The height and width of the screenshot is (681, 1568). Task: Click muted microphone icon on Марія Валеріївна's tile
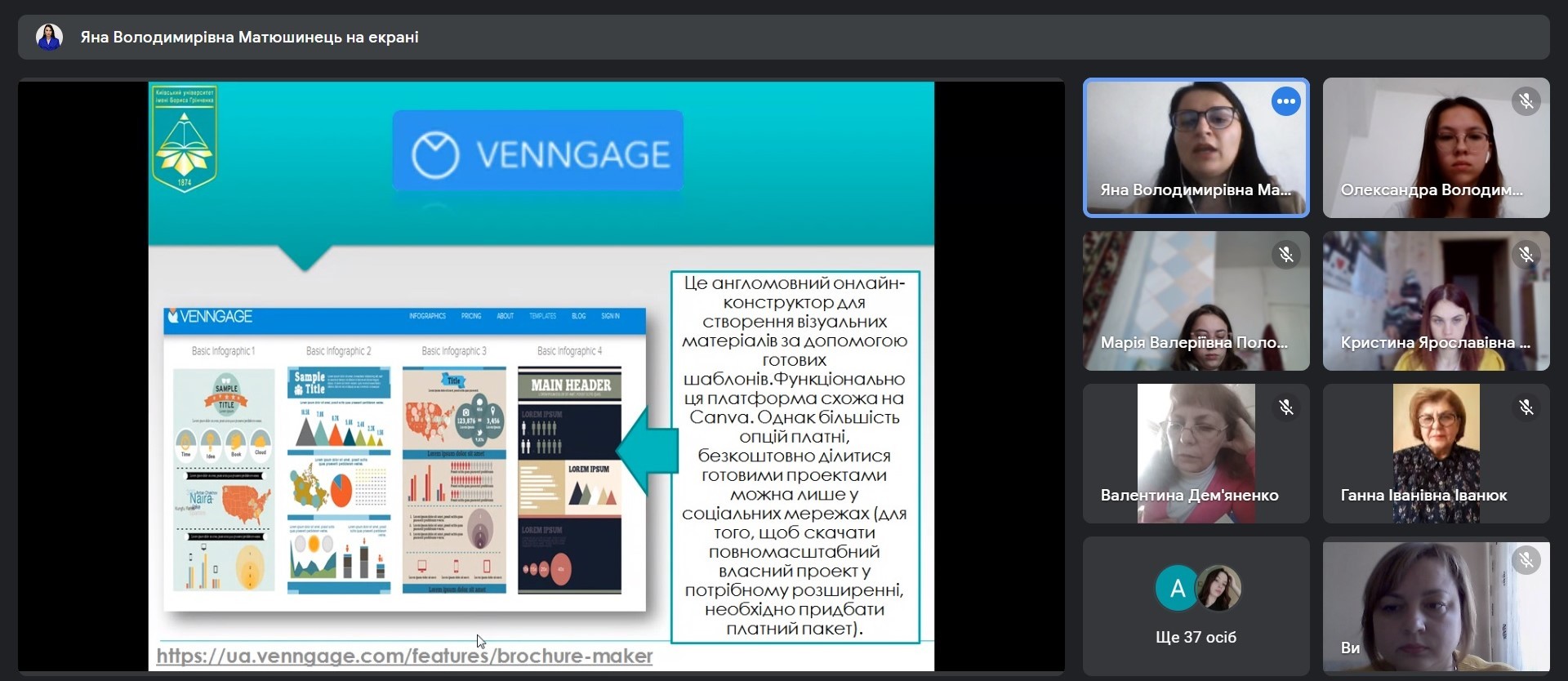tap(1285, 255)
